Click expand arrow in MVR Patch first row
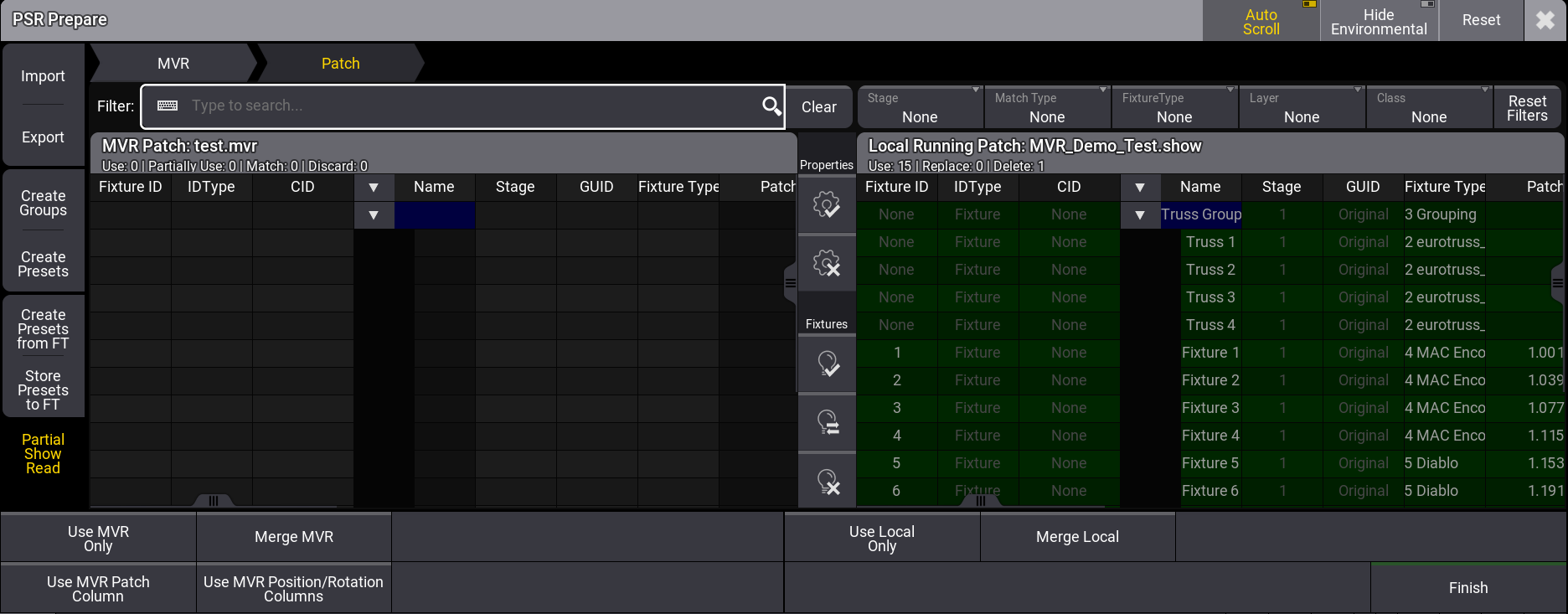Screen dimensions: 1568x614 tap(374, 215)
